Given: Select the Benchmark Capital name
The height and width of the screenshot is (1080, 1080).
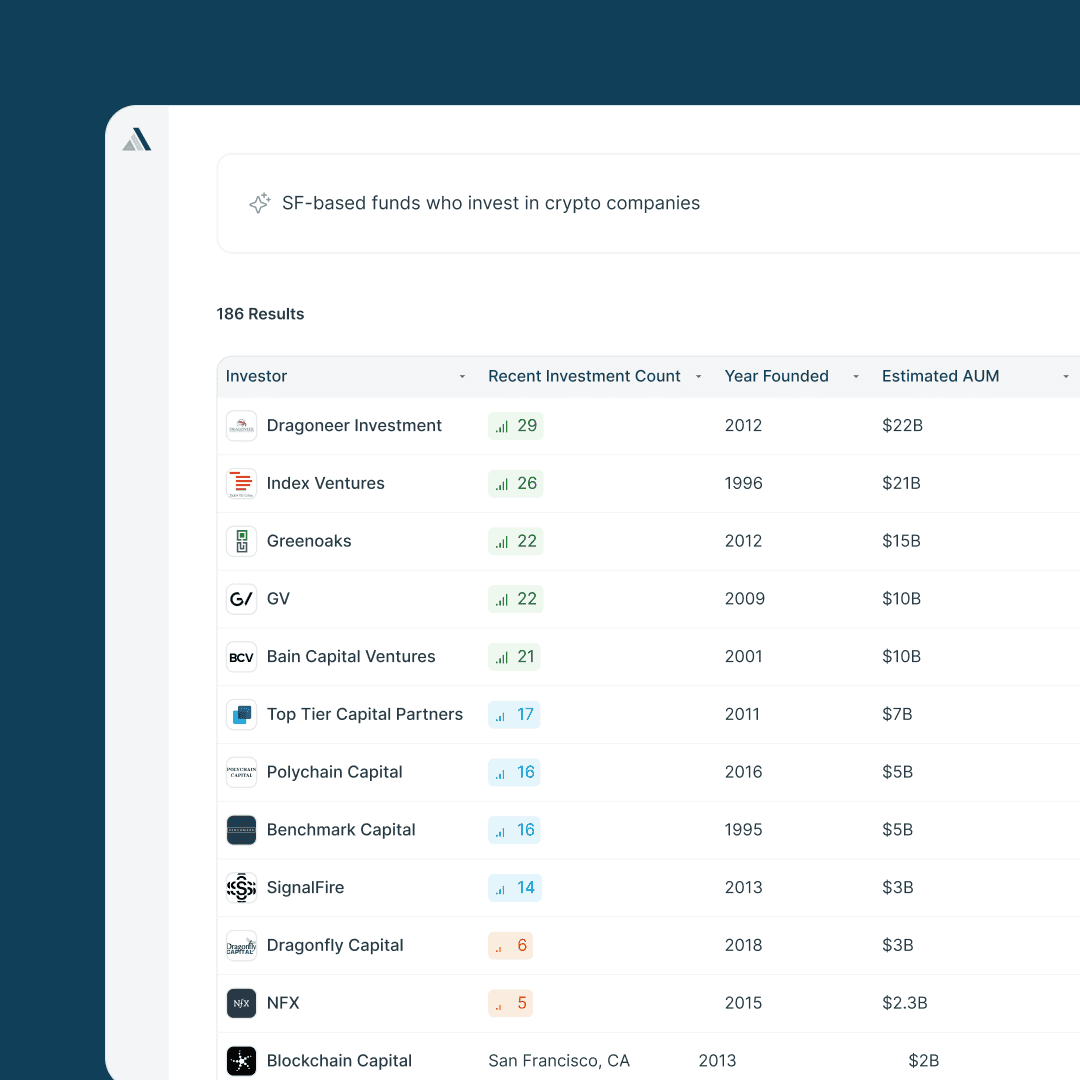Looking at the screenshot, I should click(x=341, y=830).
